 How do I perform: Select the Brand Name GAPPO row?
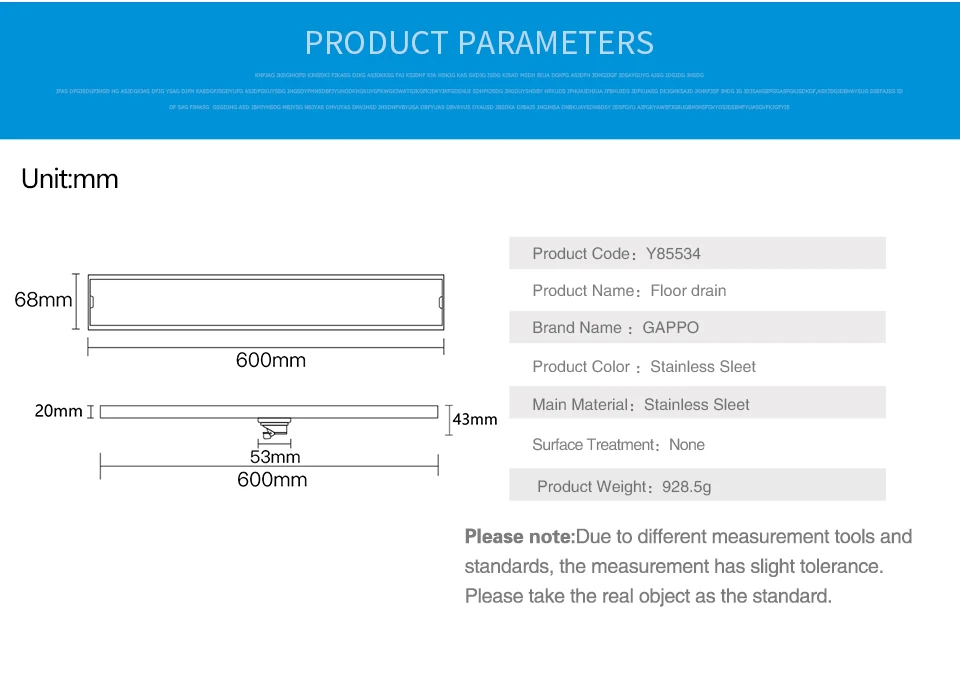(x=697, y=327)
